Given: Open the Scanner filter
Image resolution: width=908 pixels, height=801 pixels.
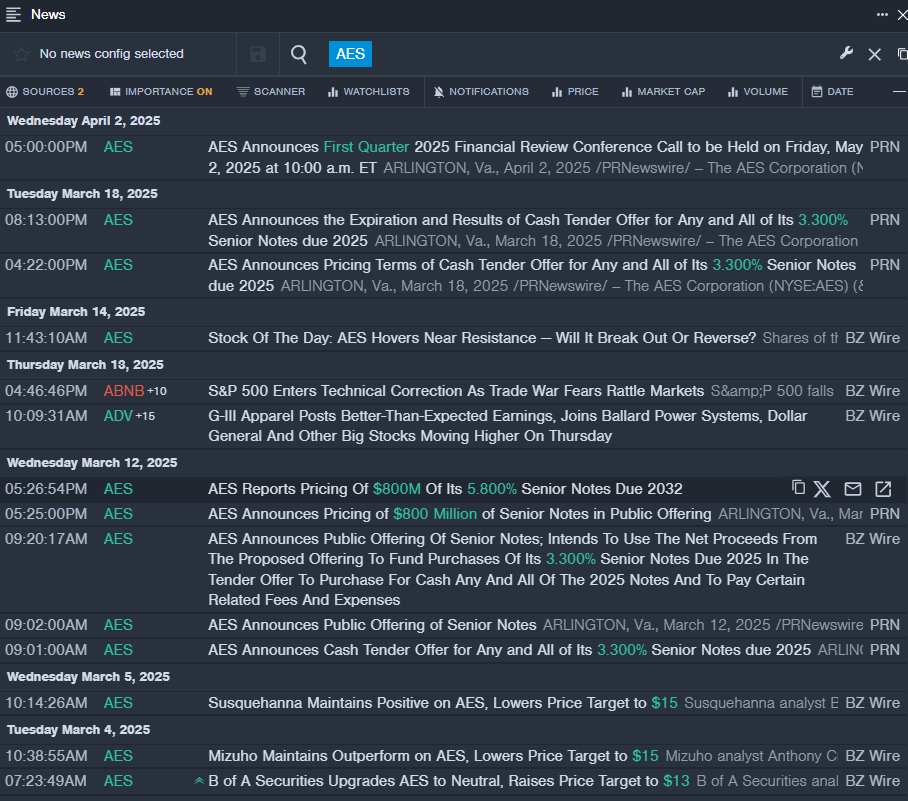Looking at the screenshot, I should point(271,92).
